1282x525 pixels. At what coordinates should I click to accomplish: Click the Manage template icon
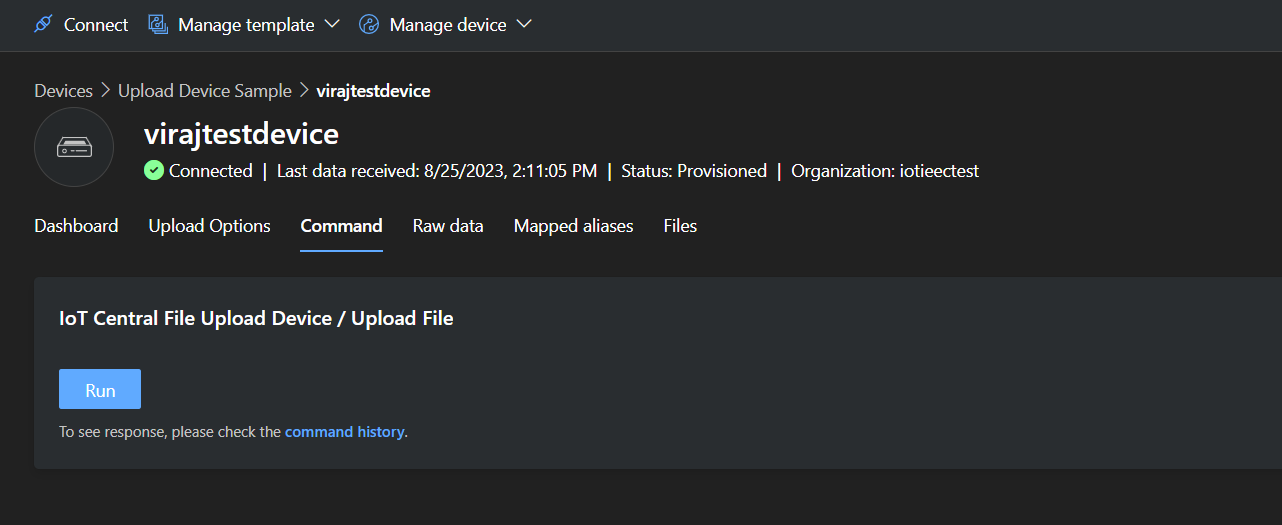158,24
